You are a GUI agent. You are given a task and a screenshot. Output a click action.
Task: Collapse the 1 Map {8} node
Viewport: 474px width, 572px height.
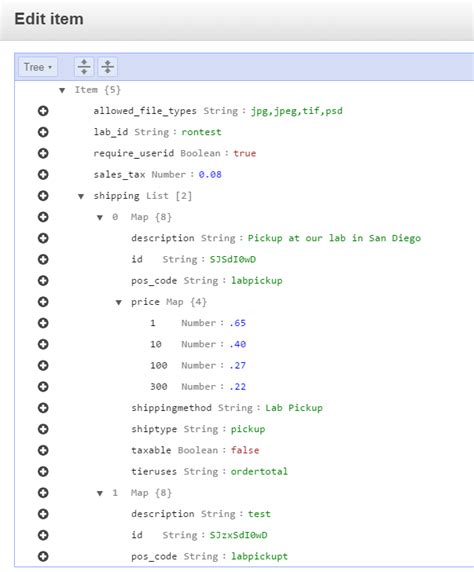click(100, 494)
